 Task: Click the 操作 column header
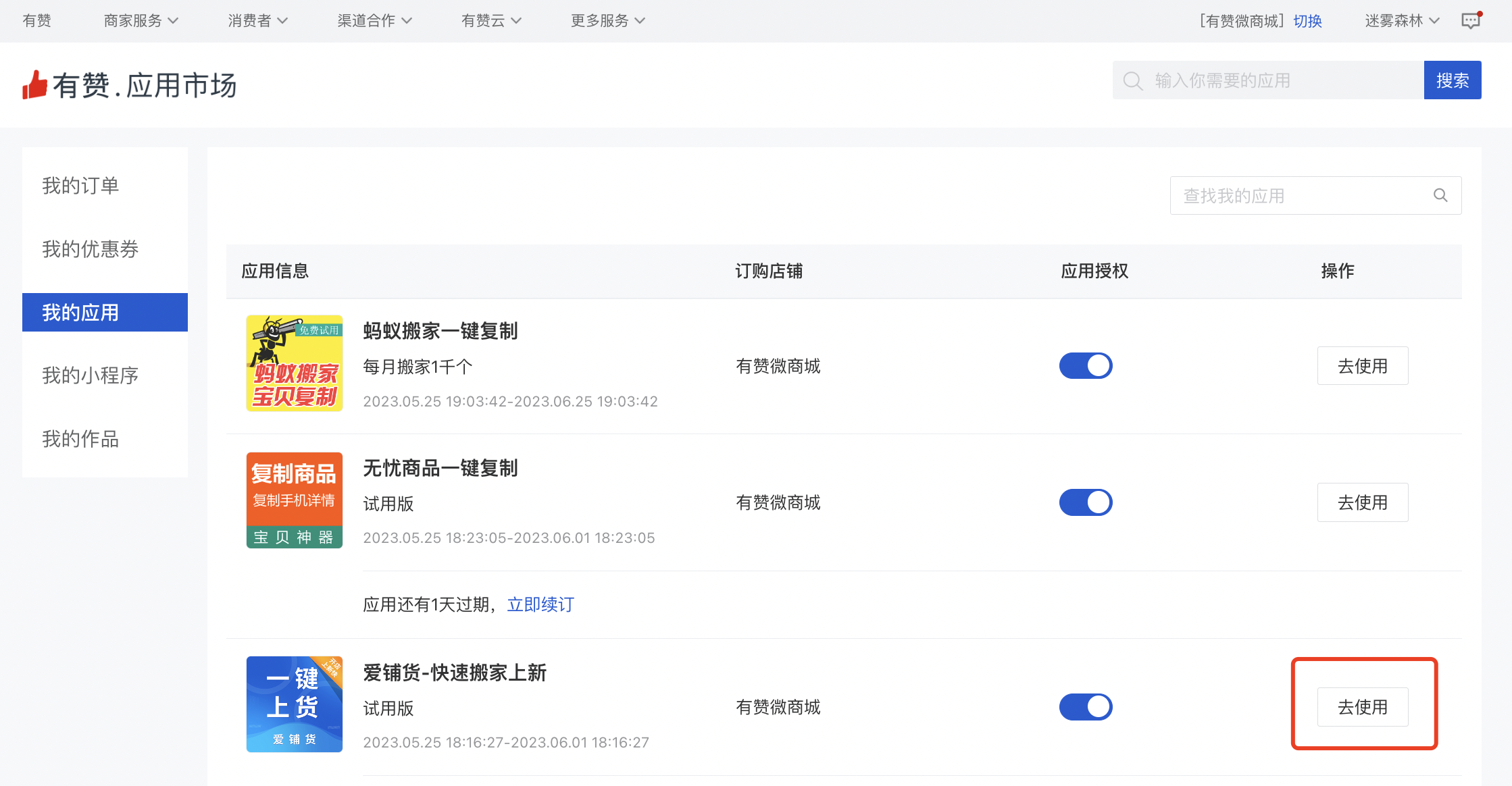click(1338, 271)
